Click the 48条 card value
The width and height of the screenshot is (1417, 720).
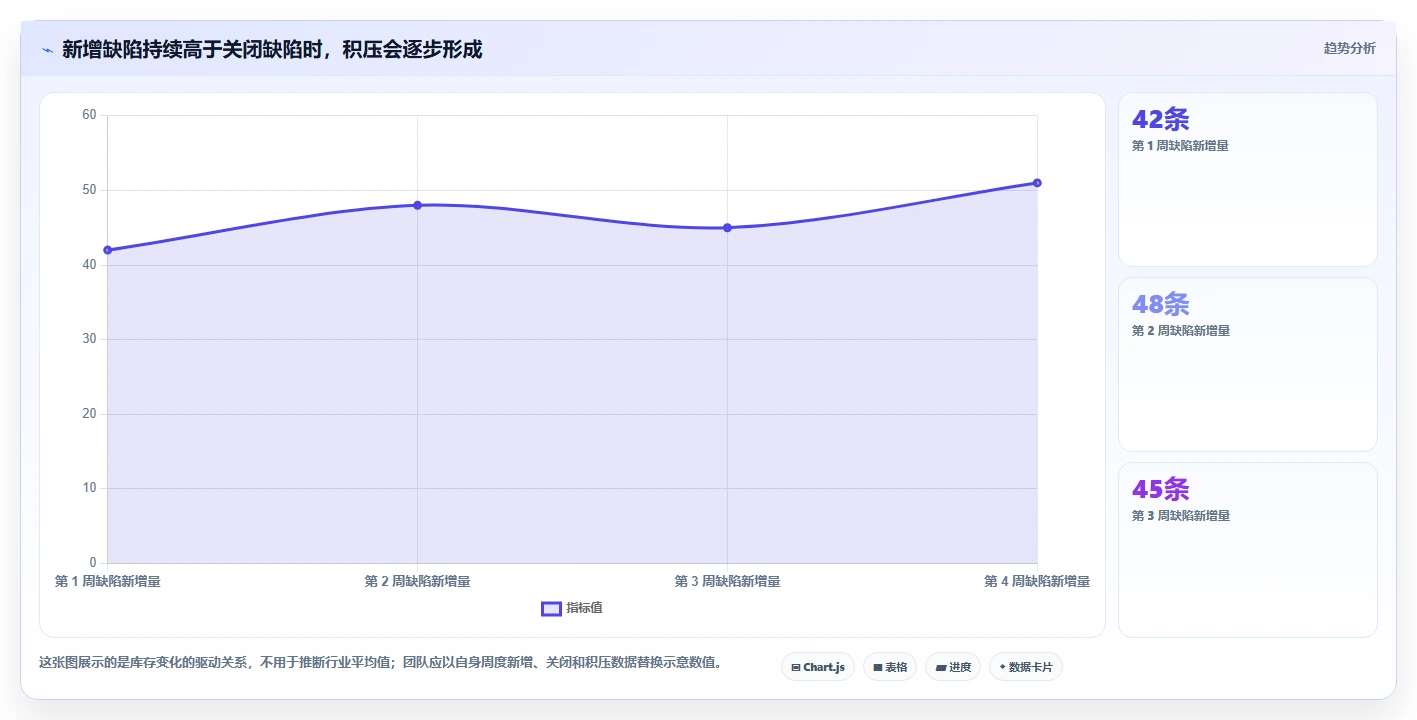[1160, 304]
